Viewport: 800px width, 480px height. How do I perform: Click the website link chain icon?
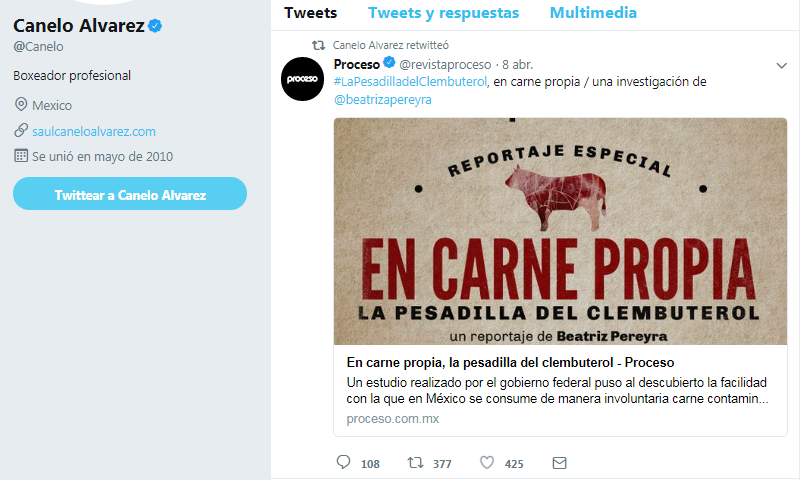pos(20,131)
